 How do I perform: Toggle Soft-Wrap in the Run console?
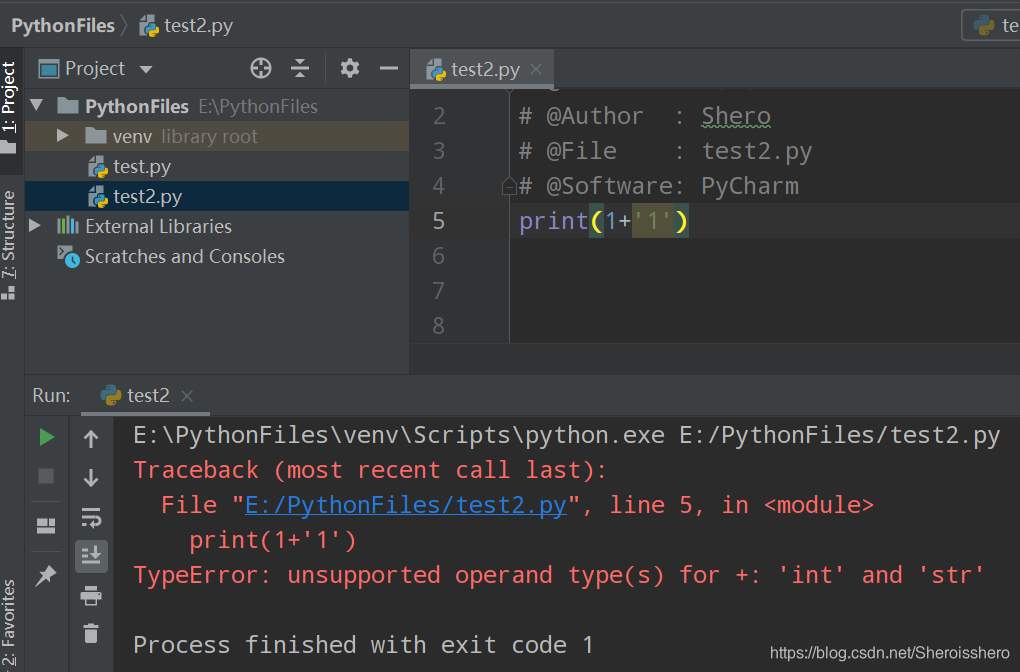(91, 517)
